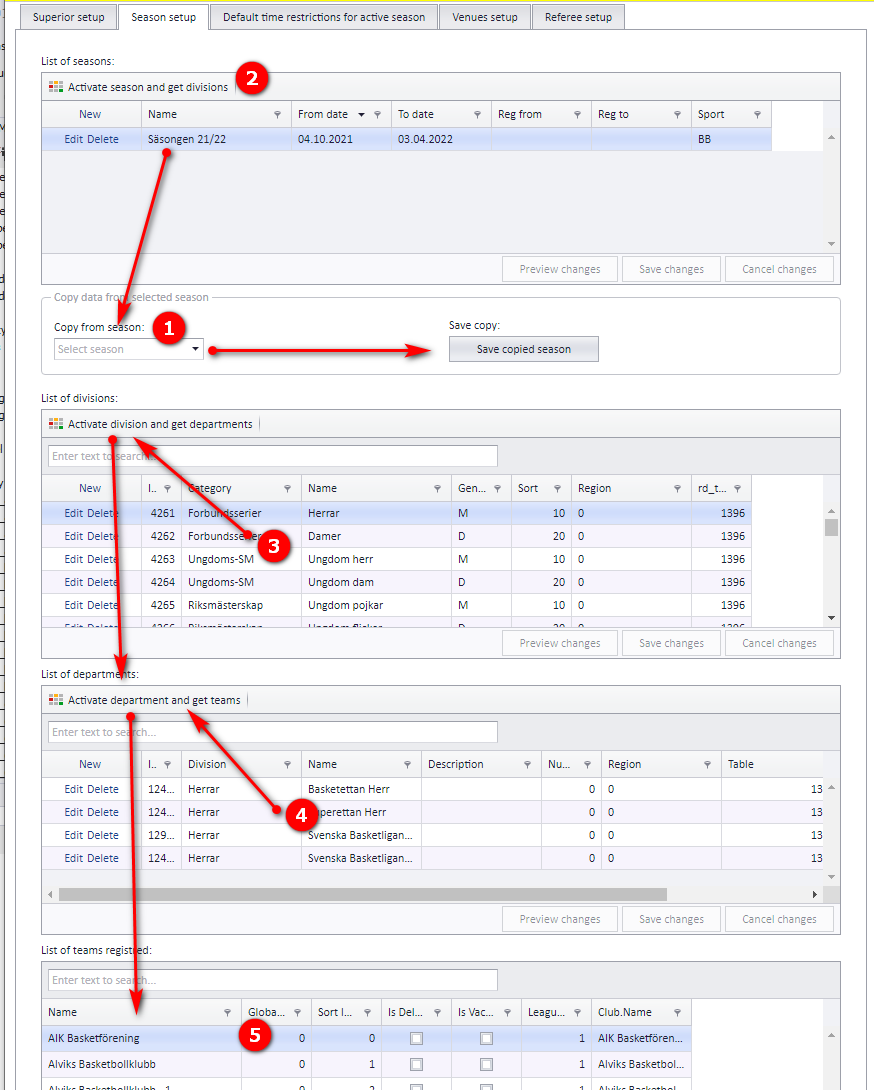Viewport: 874px width, 1090px height.
Task: Open filter on Globa... column
Action: tap(298, 1013)
